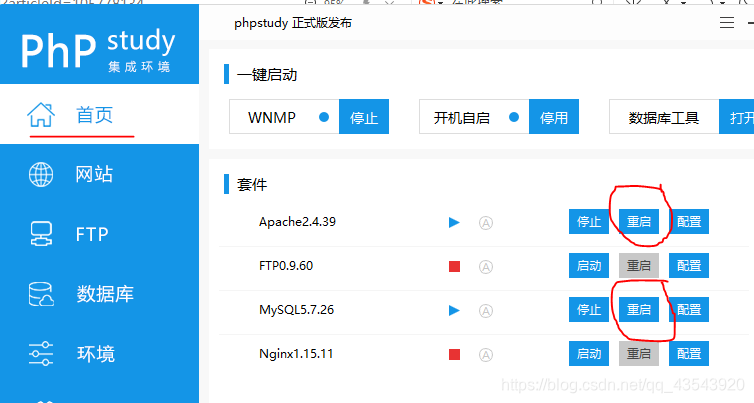Click the FTP0.9.60 row label
The image size is (754, 403).
(286, 265)
